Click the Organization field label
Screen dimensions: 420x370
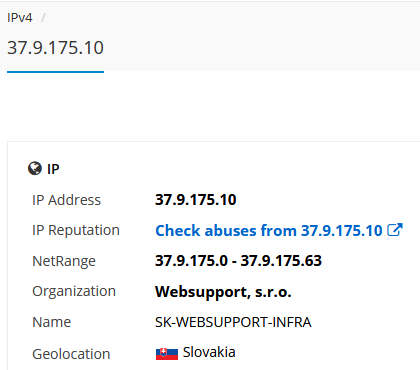74,292
